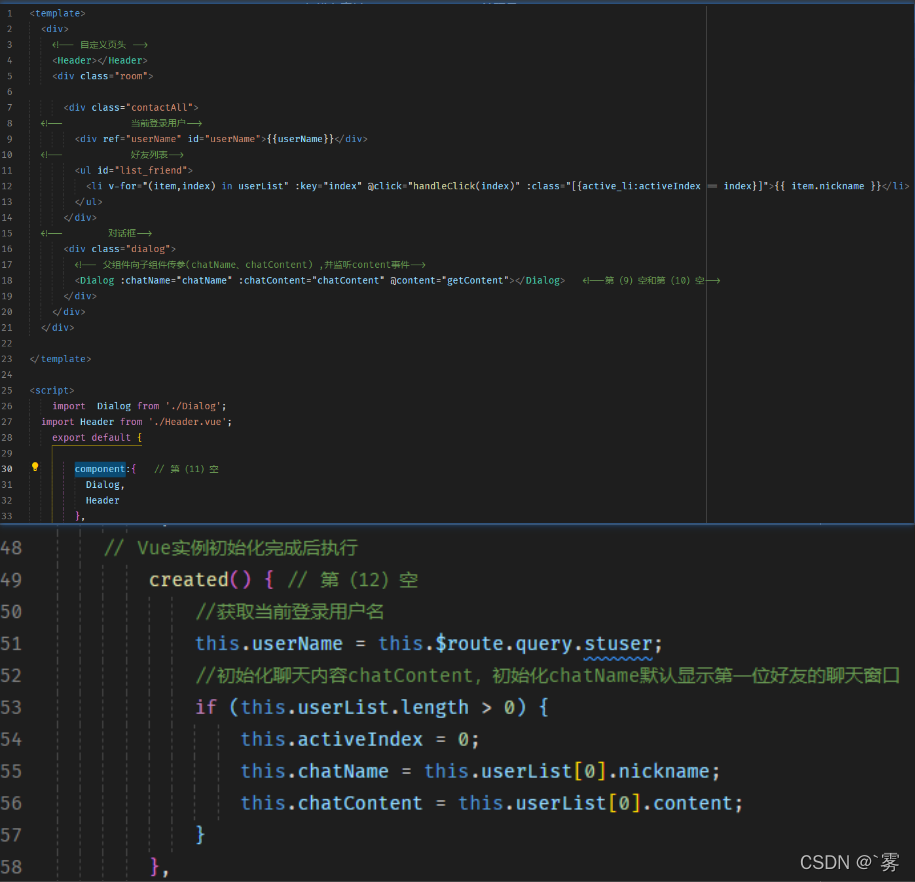Click line number 12 in the gutter
Screen dimensions: 915x882
pyautogui.click(x=7, y=186)
